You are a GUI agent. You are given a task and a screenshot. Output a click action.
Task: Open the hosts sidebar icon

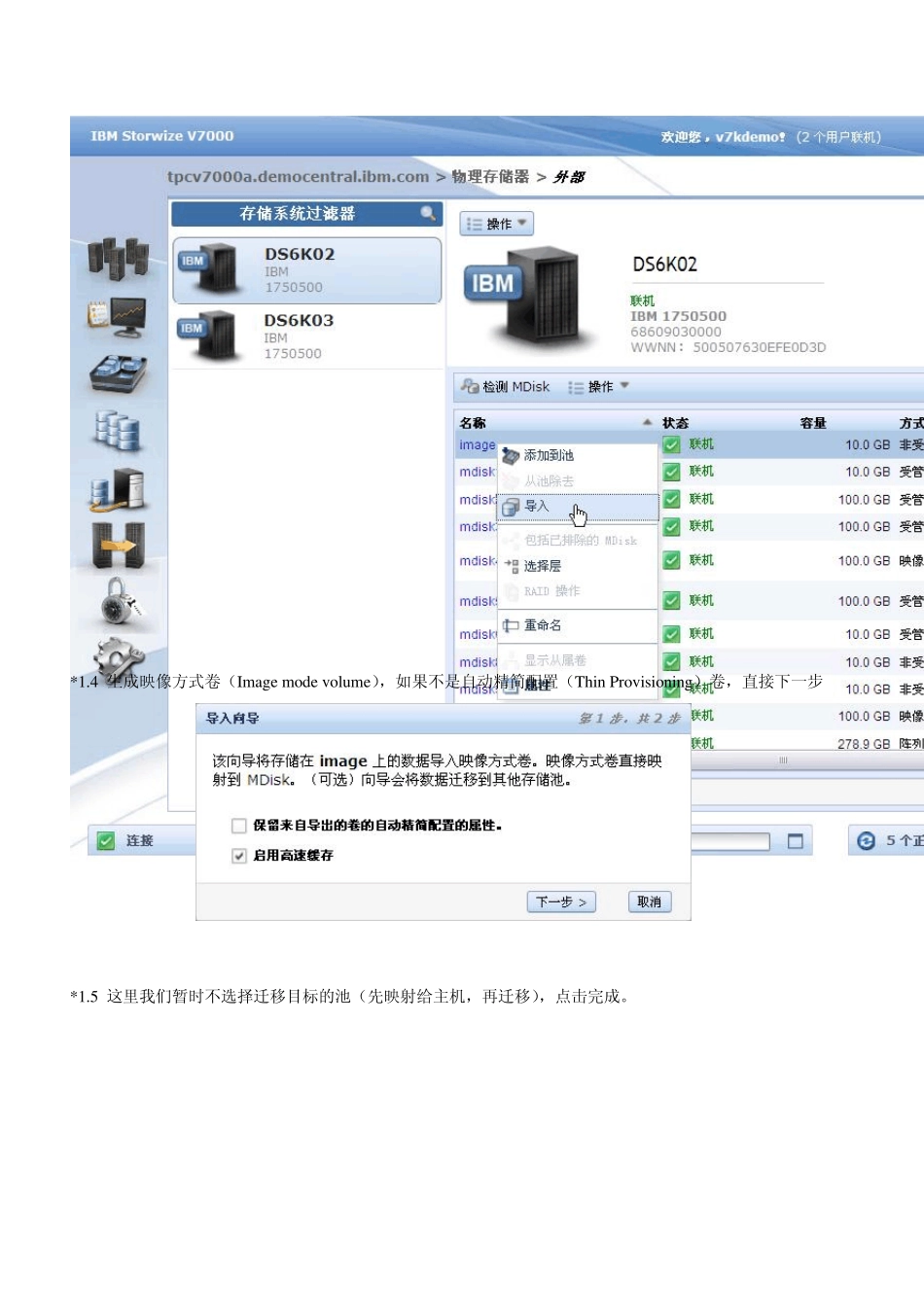[x=118, y=489]
